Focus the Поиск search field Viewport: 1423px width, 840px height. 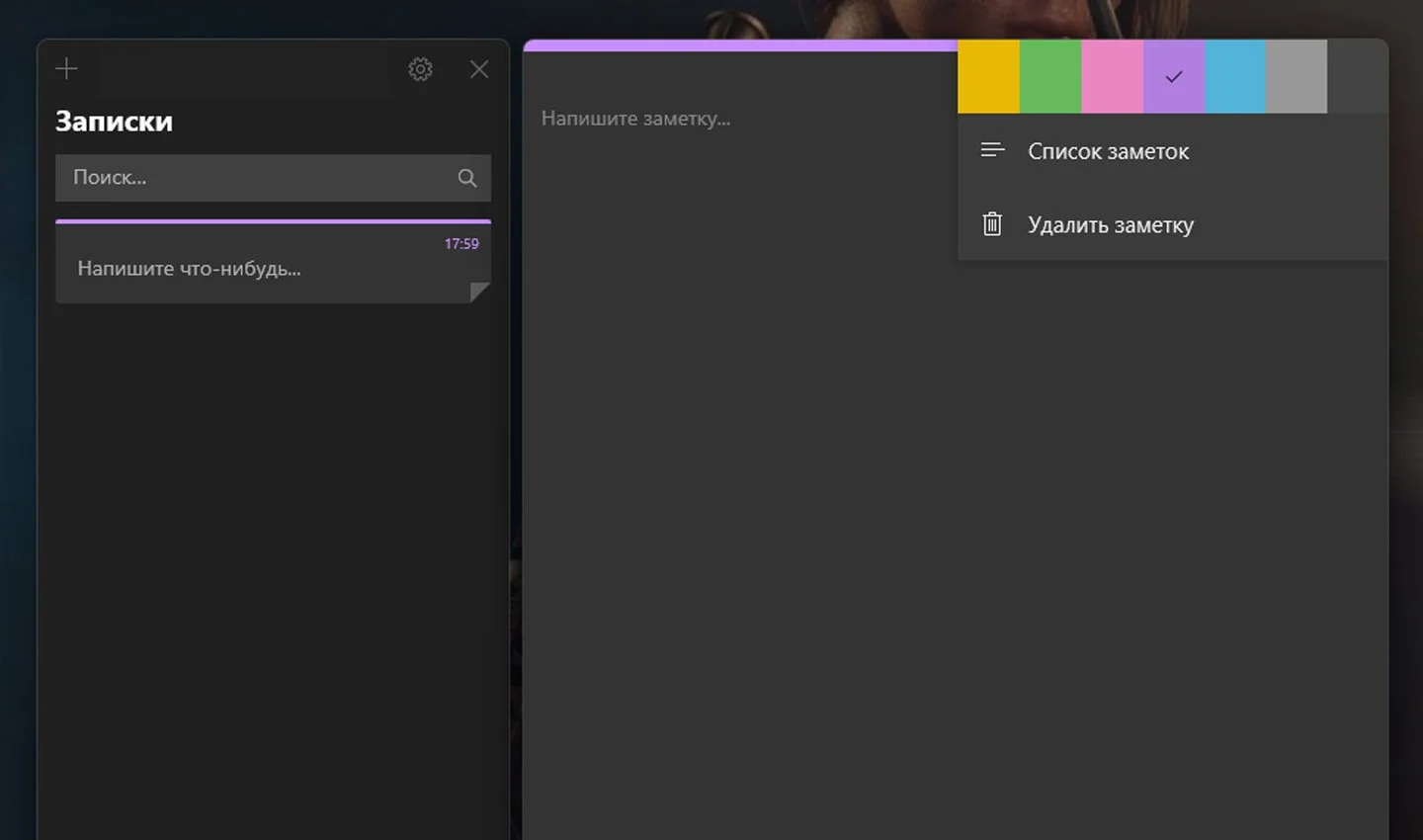pyautogui.click(x=273, y=178)
